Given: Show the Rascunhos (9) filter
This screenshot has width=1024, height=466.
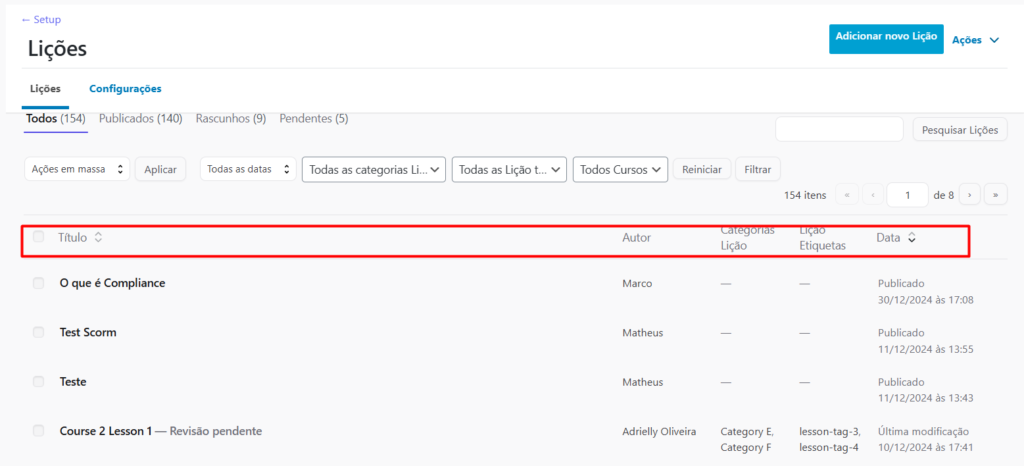Looking at the screenshot, I should coord(230,119).
